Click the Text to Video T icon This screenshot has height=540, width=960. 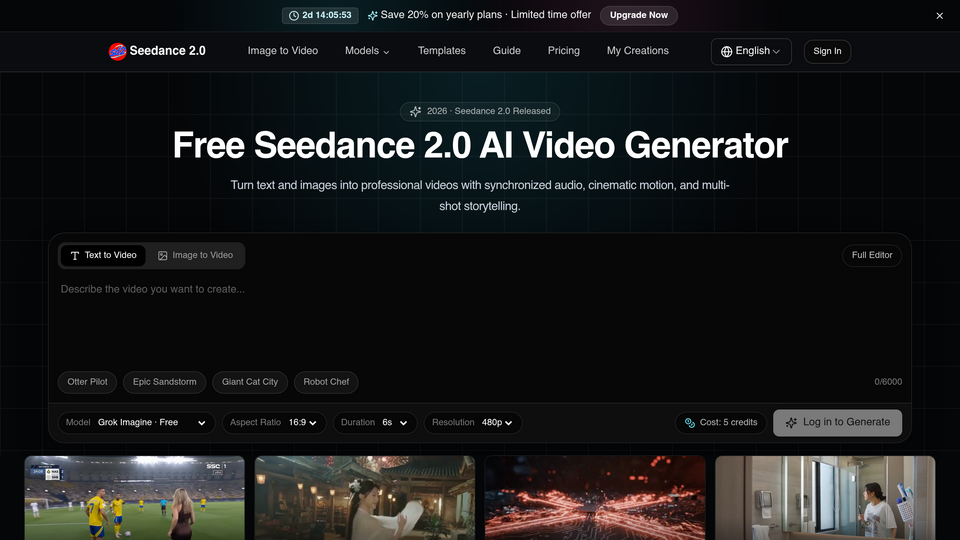click(x=75, y=255)
